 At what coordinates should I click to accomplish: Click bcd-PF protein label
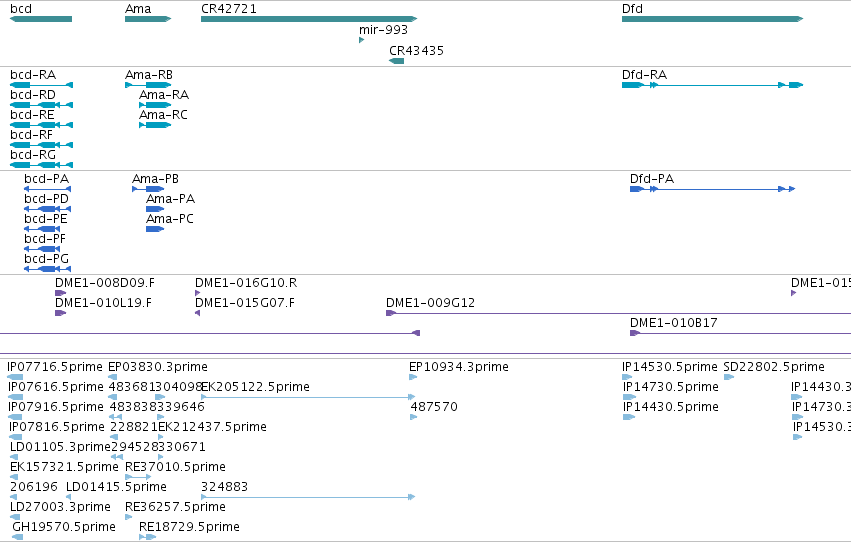[45, 239]
